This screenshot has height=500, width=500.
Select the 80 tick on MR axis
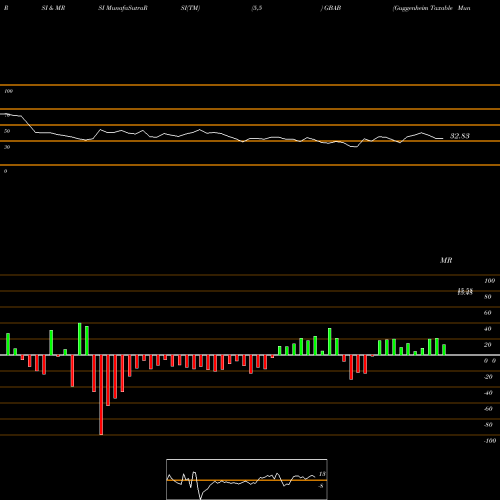click(x=488, y=297)
